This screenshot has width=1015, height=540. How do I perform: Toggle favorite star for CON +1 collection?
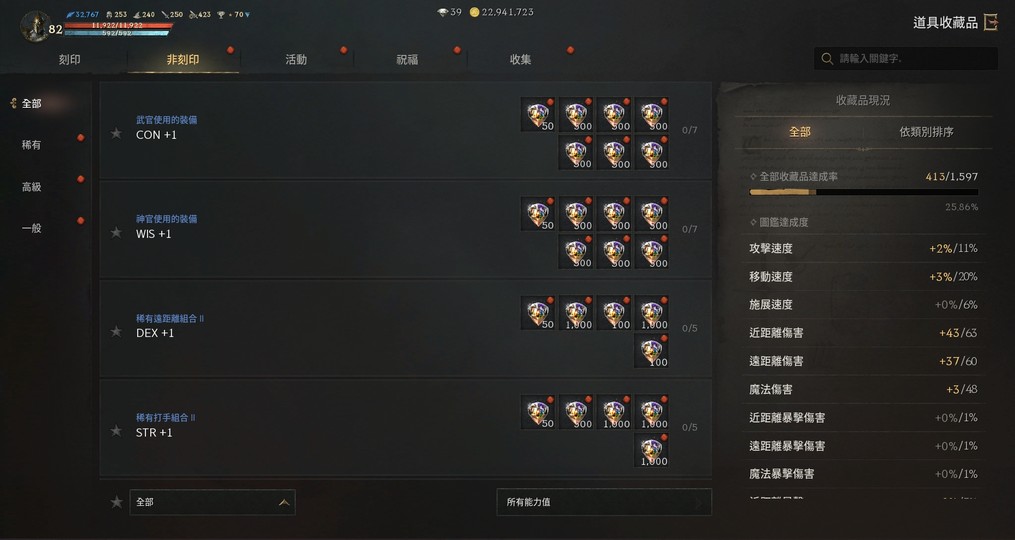(x=116, y=133)
